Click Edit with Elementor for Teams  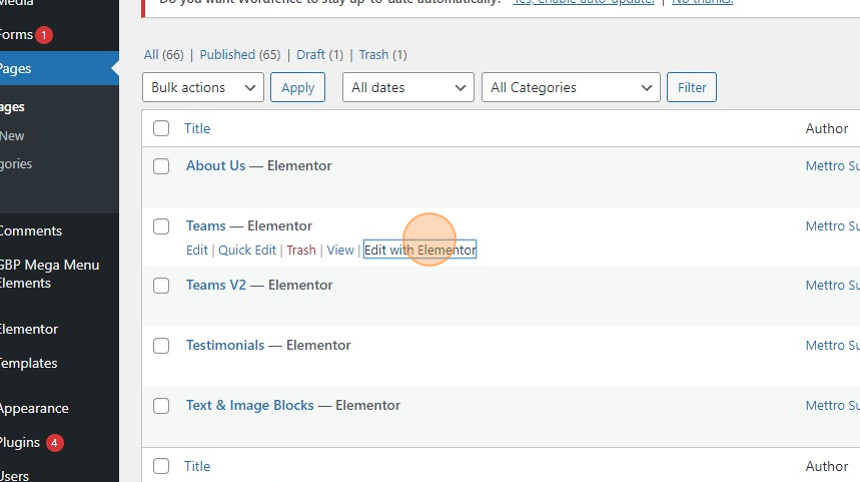(x=420, y=250)
